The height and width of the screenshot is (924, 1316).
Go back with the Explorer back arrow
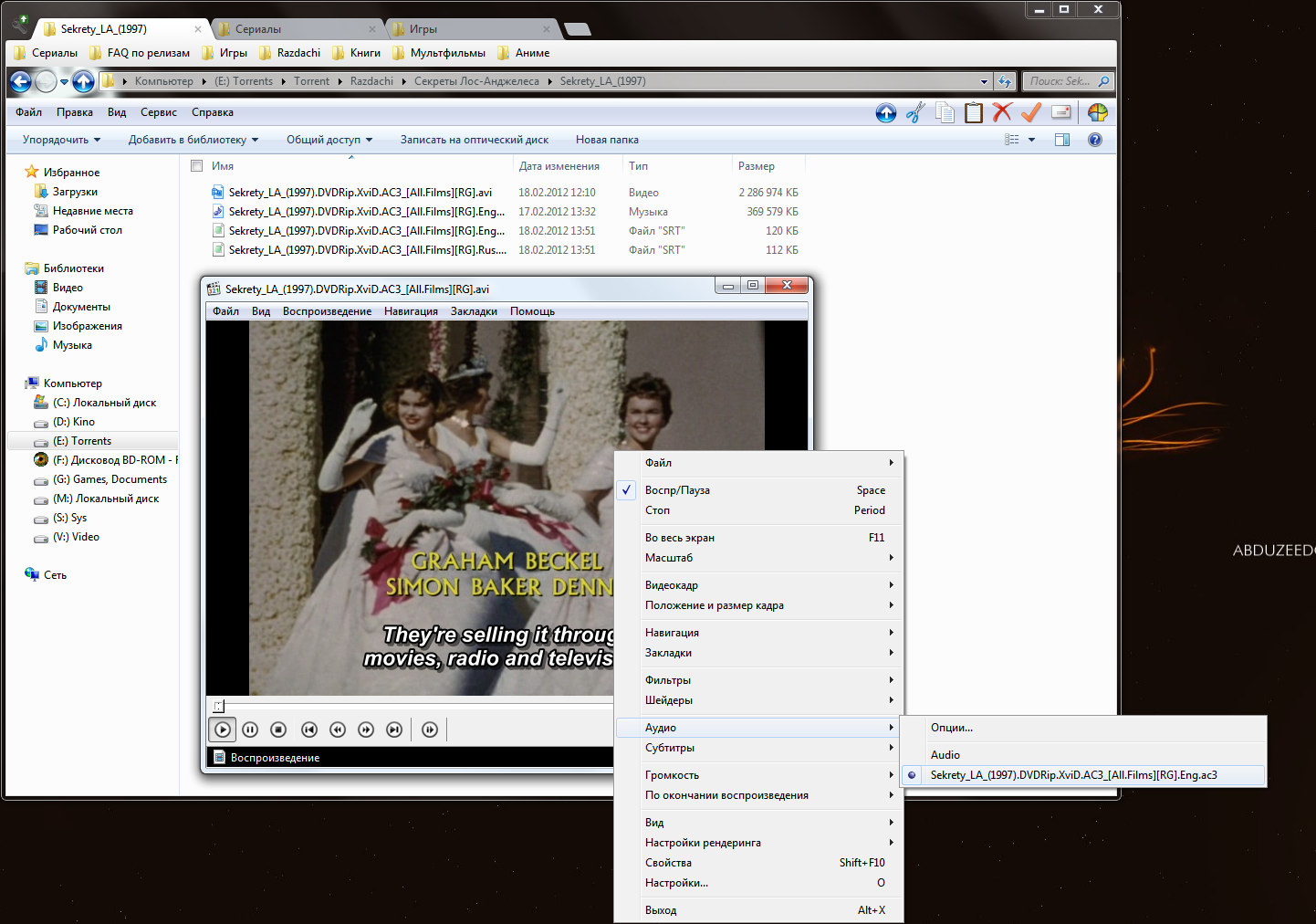coord(20,81)
